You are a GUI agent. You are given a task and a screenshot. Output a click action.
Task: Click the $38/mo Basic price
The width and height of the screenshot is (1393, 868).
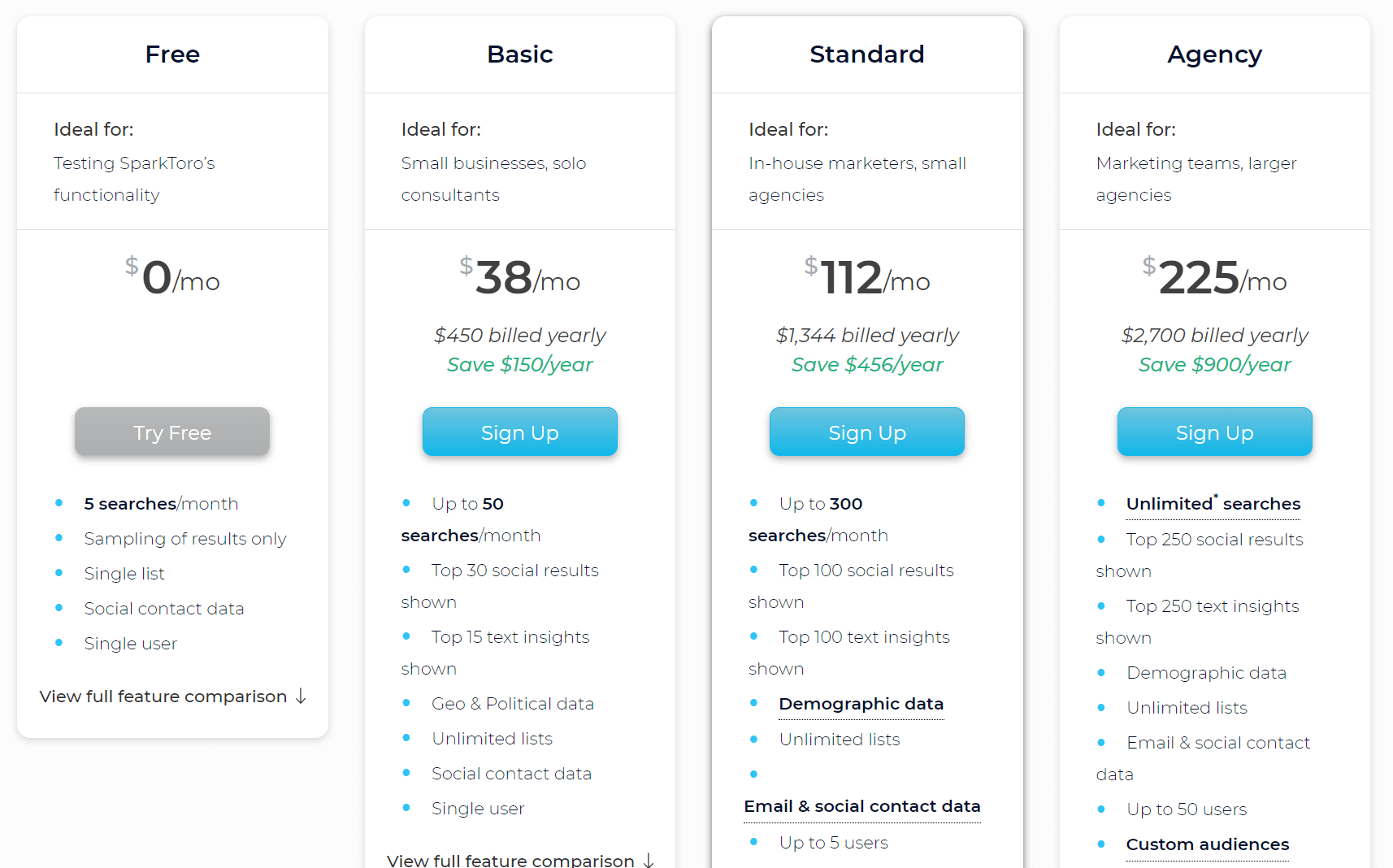coord(520,277)
